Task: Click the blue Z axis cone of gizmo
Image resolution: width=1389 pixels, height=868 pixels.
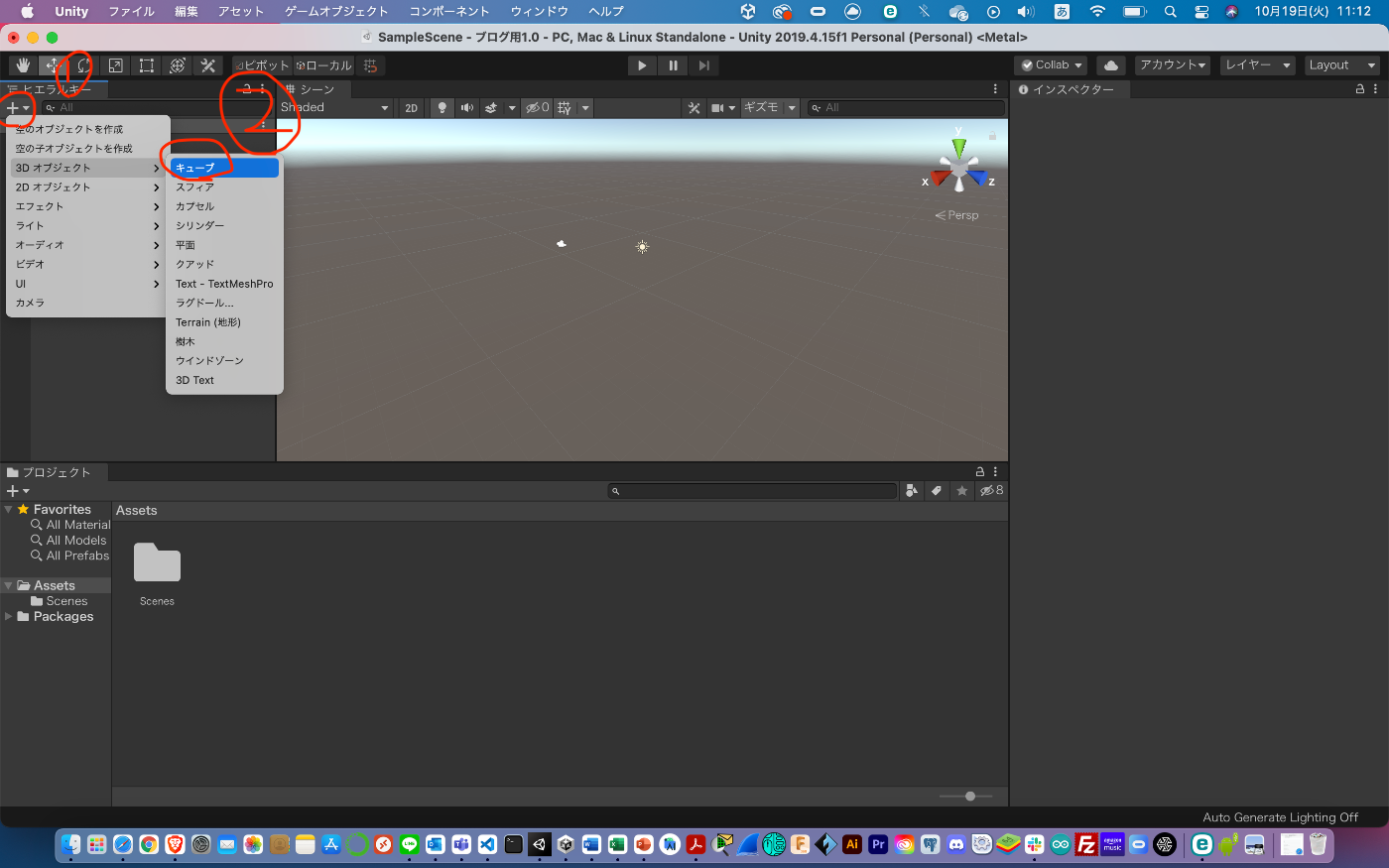Action: 978,178
